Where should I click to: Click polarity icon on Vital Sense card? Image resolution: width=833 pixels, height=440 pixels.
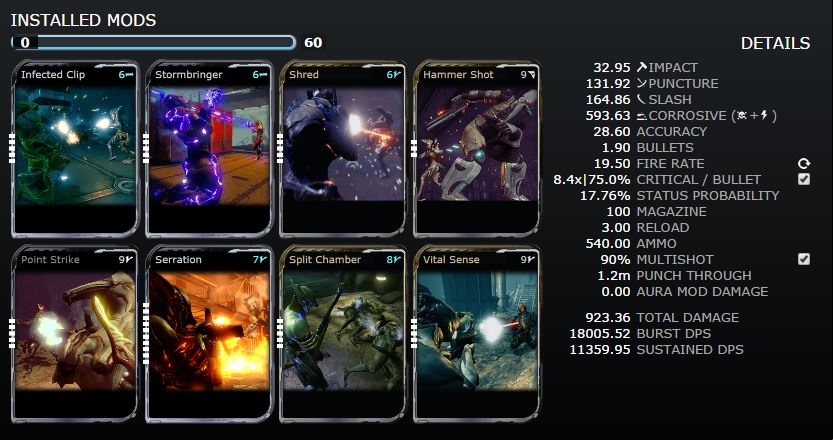[x=531, y=260]
